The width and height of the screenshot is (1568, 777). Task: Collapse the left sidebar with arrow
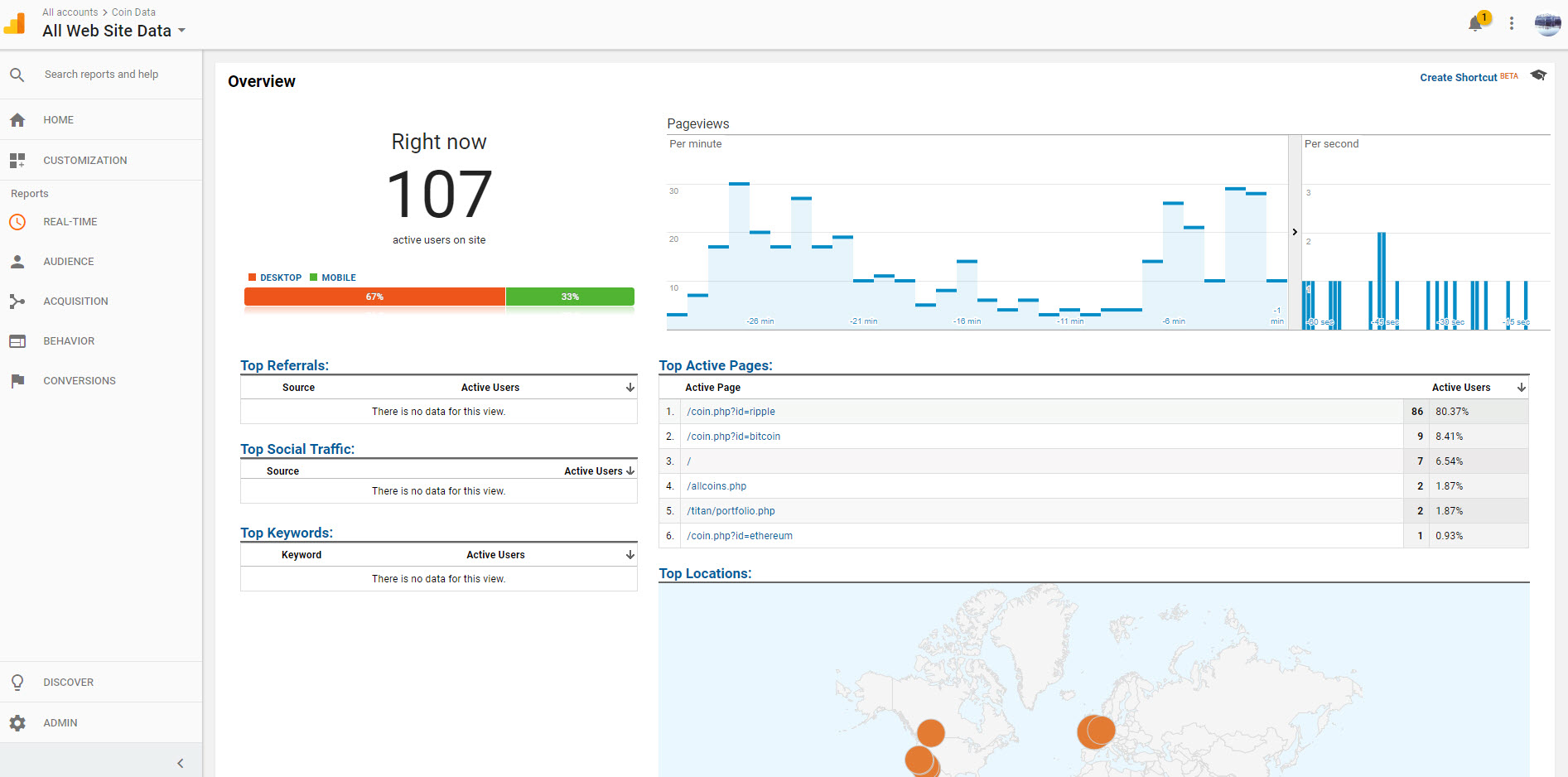181,763
